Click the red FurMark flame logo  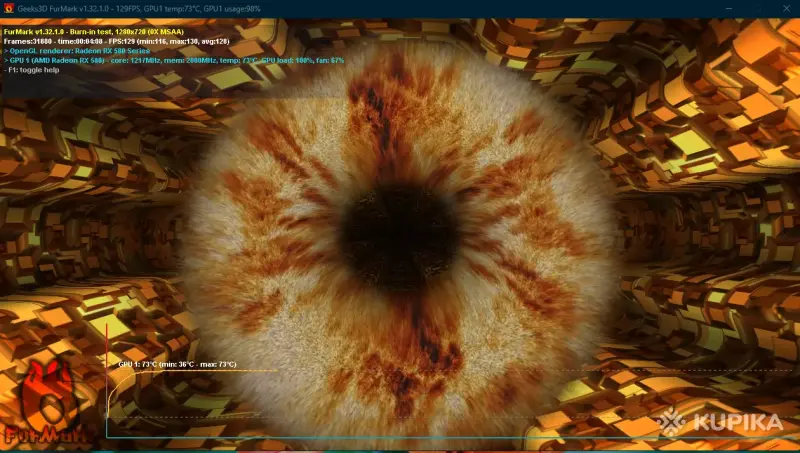pos(47,400)
